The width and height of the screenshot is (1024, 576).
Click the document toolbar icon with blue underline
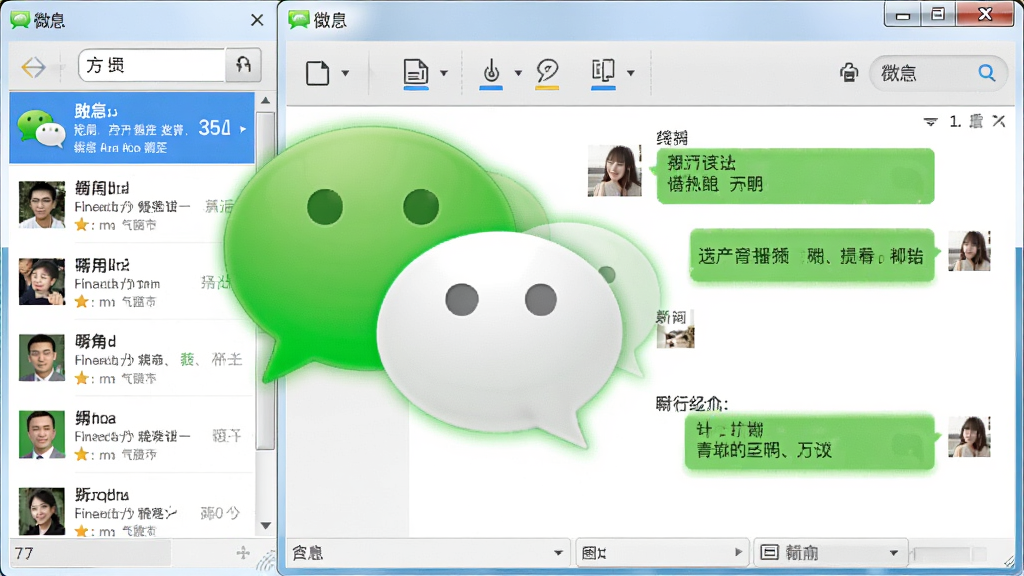tap(416, 73)
